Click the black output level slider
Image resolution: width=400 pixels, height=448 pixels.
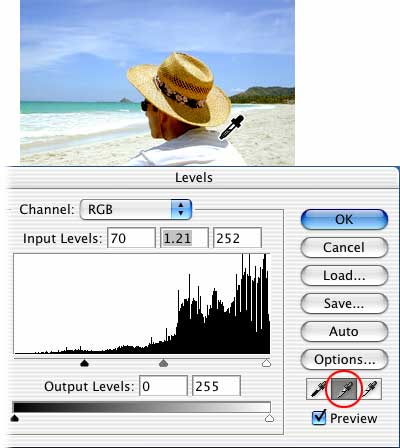[14, 418]
